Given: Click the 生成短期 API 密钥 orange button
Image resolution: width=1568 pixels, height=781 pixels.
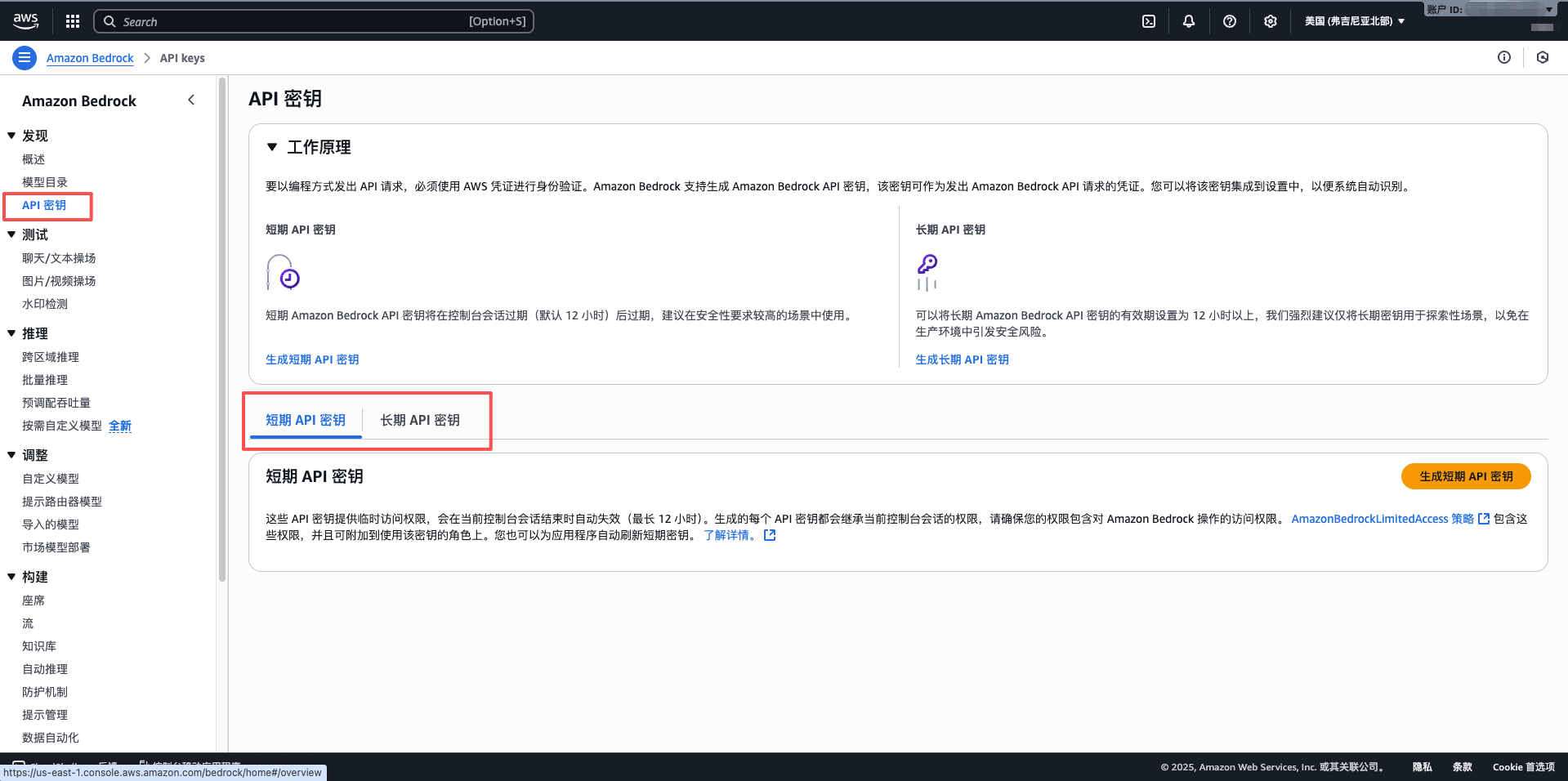Looking at the screenshot, I should coord(1465,476).
